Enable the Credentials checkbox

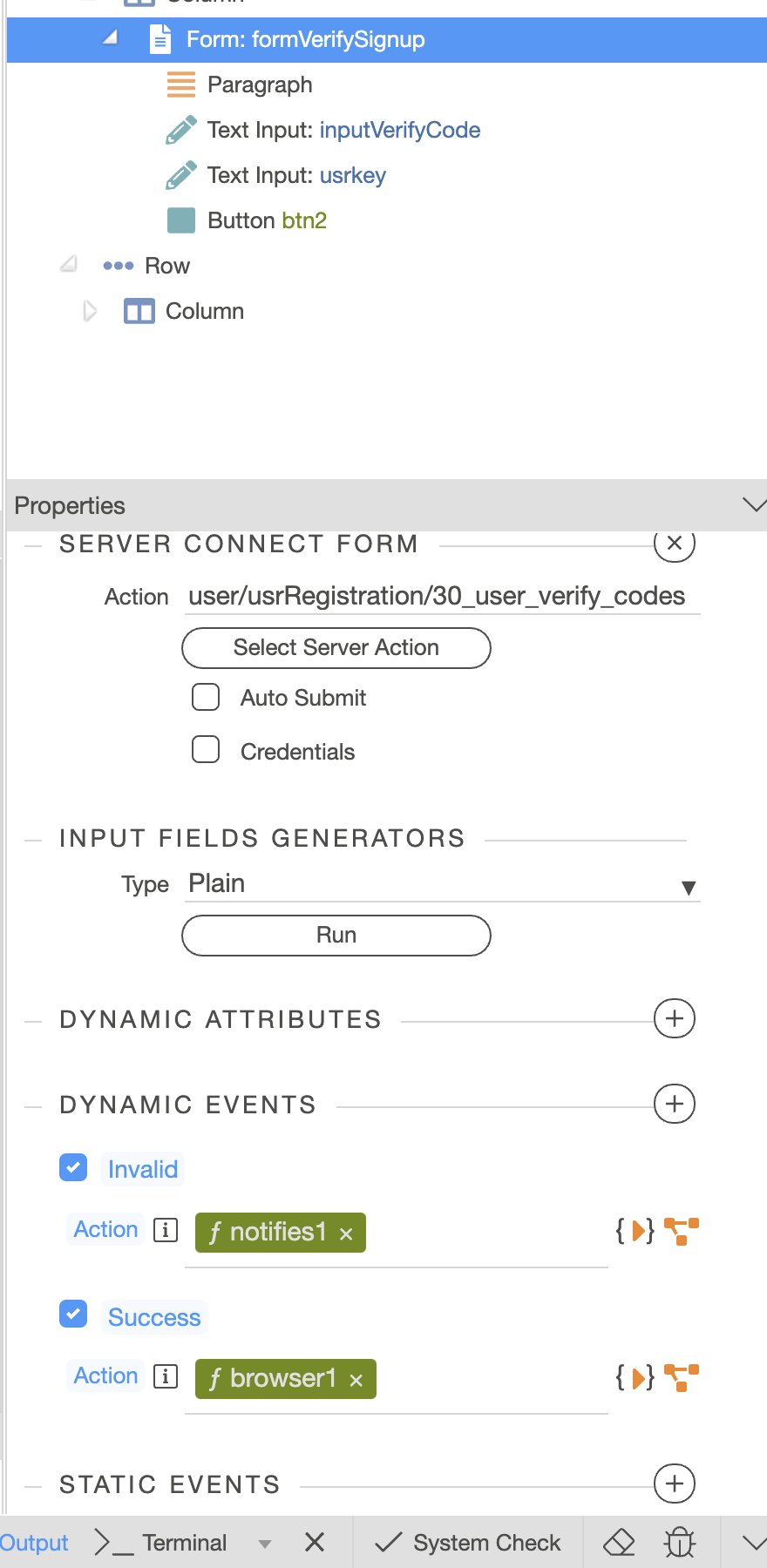point(206,750)
